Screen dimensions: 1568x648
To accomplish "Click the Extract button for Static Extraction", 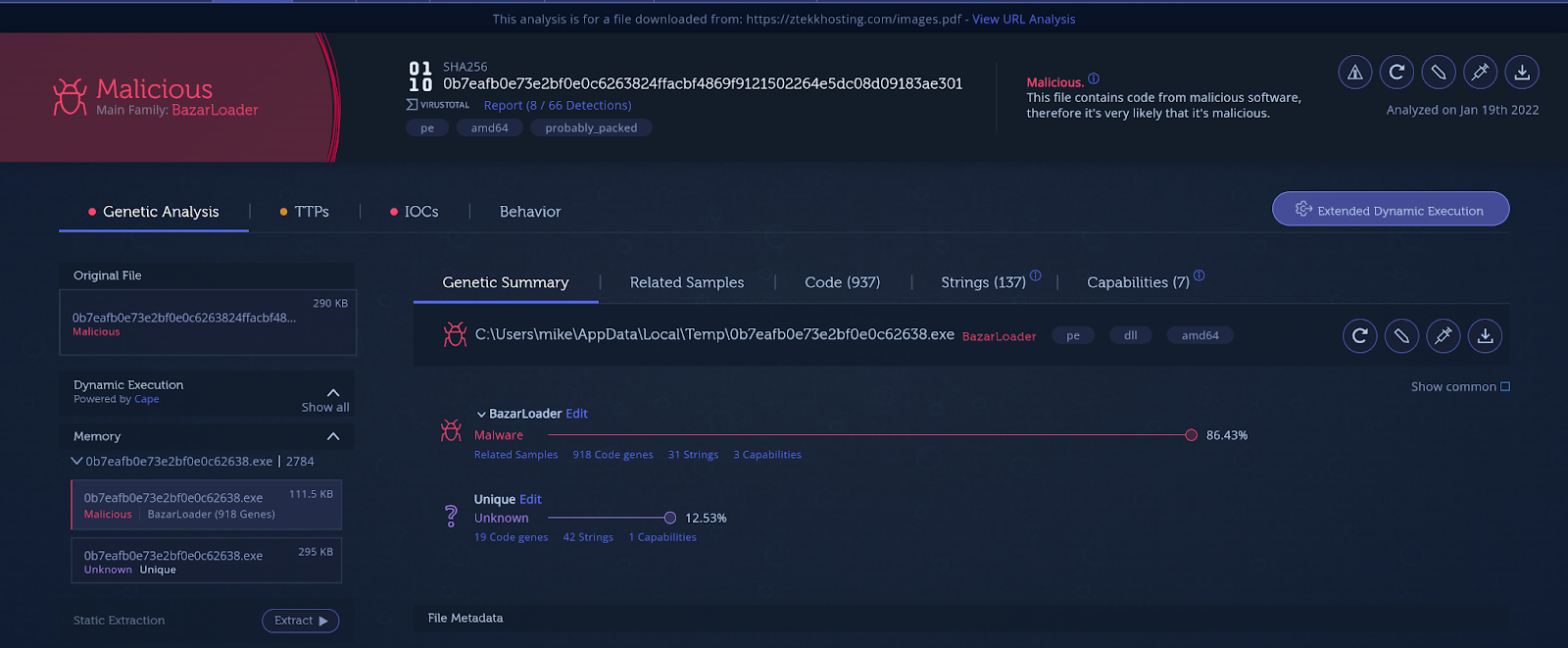I will click(300, 621).
